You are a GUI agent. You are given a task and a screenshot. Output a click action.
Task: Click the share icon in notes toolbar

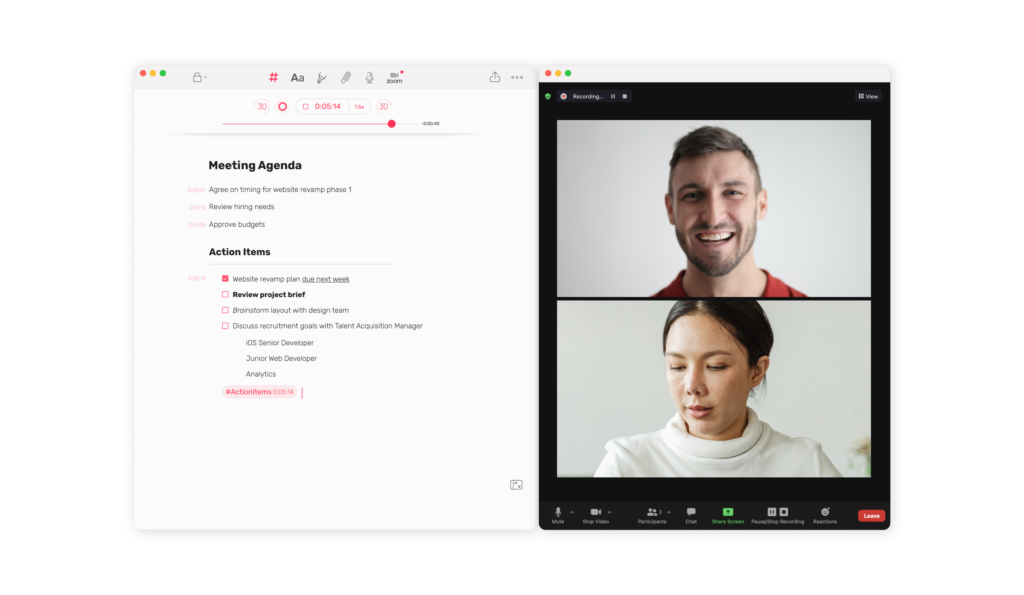tap(495, 77)
